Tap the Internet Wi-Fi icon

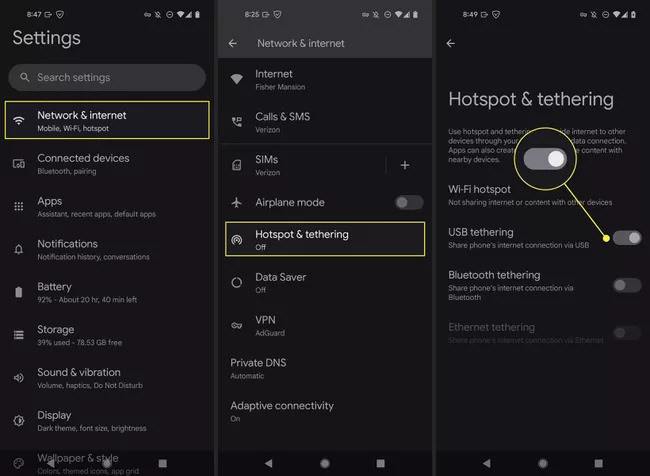pyautogui.click(x=237, y=79)
